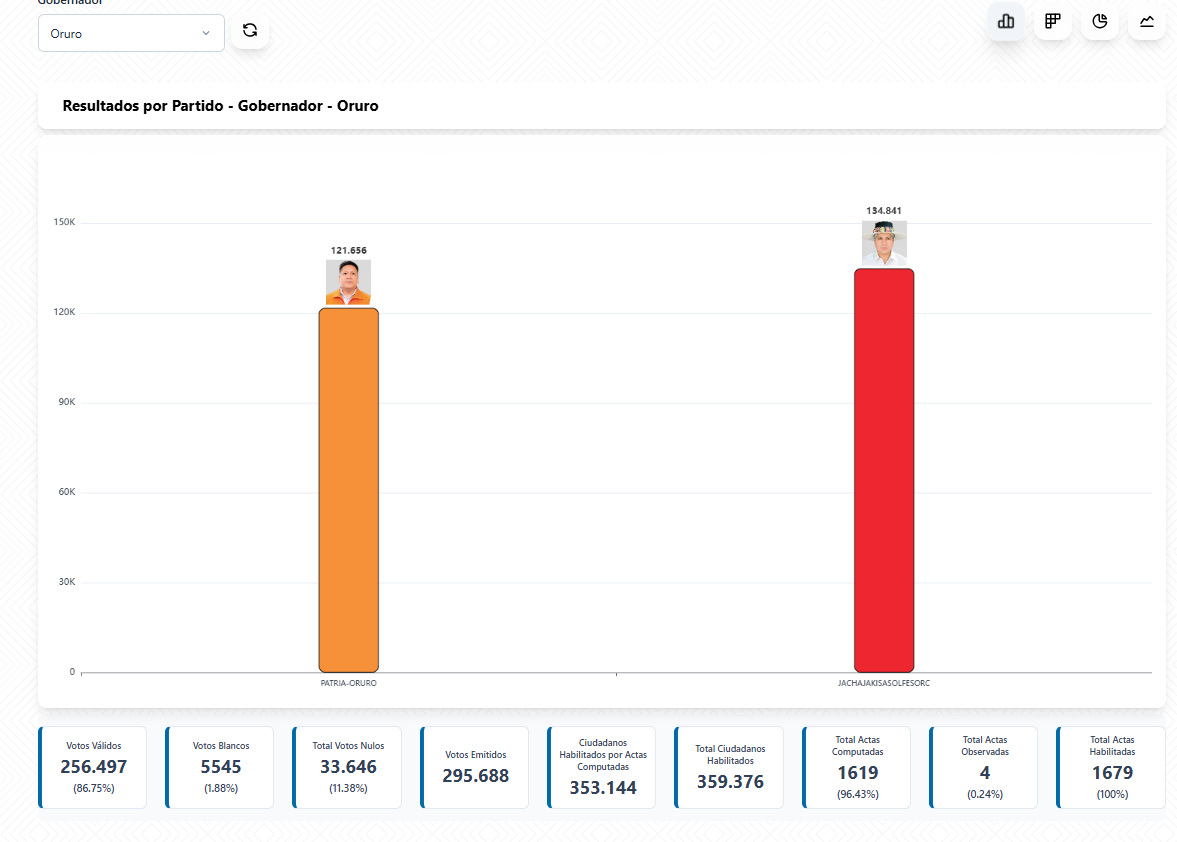Viewport: 1177px width, 842px height.
Task: Switch to the bar chart view
Action: pos(1006,21)
